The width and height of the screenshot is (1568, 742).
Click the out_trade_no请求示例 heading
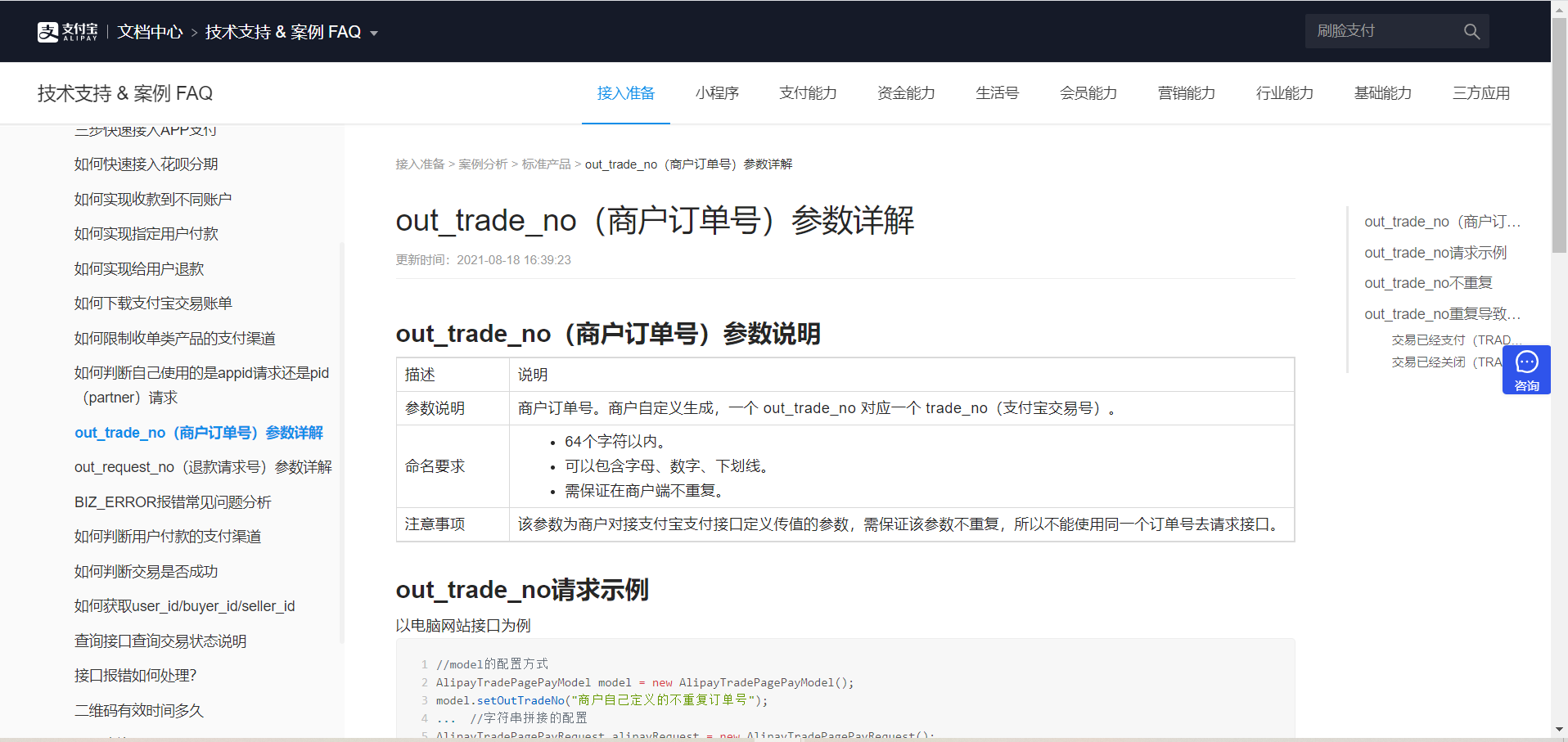point(522,590)
